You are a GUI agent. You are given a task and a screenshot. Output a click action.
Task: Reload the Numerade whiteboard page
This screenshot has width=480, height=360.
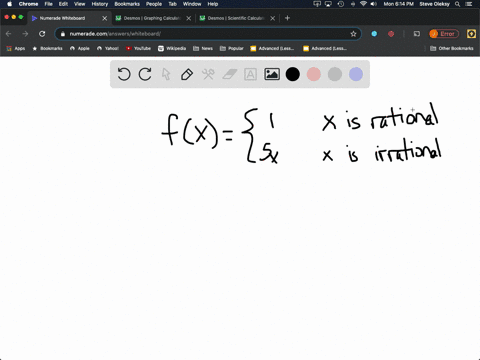click(x=42, y=34)
